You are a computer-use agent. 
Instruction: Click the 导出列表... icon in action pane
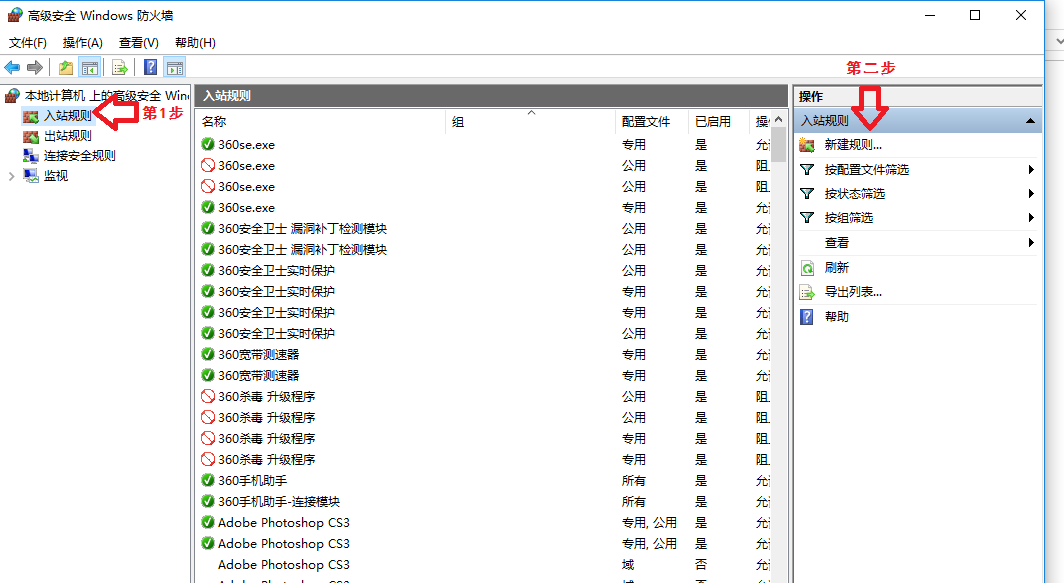[807, 292]
